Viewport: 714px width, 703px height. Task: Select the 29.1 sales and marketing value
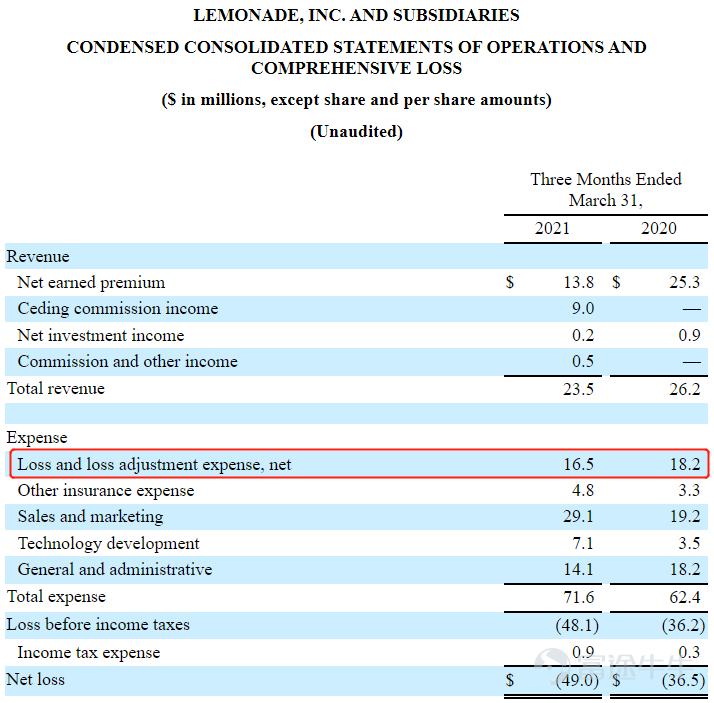tap(578, 517)
